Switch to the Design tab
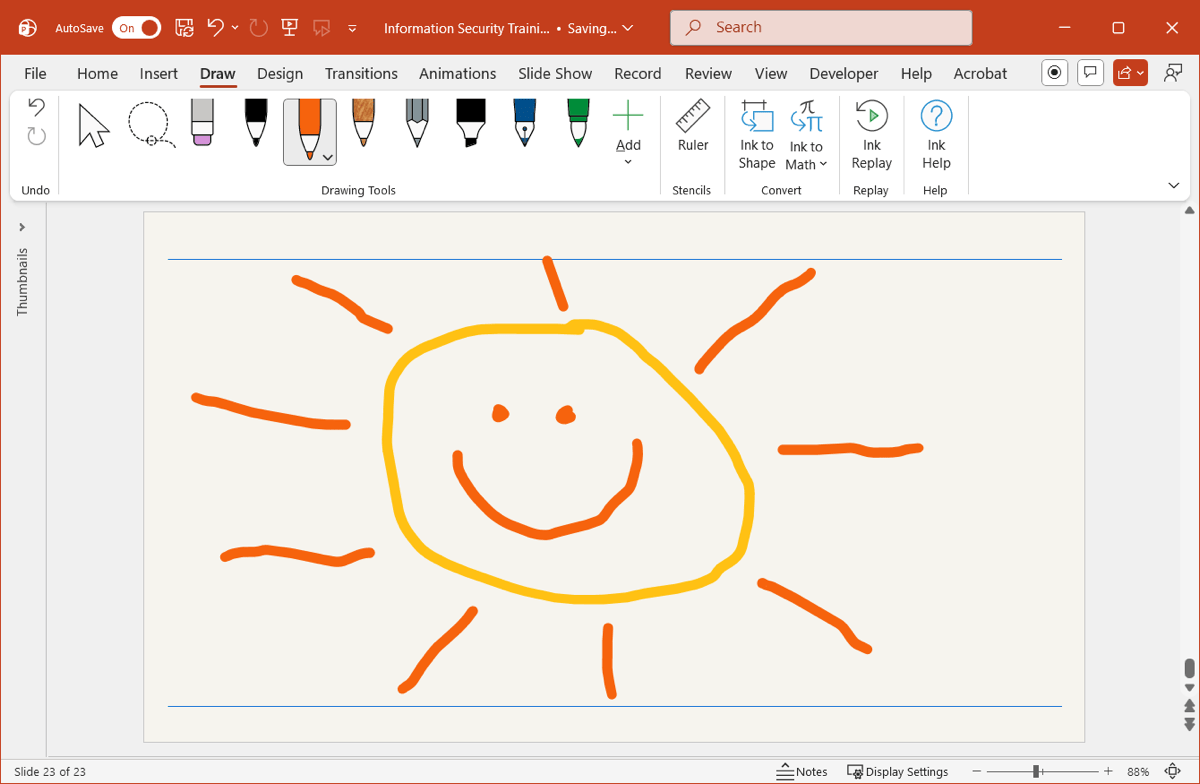This screenshot has width=1200, height=784. [x=280, y=73]
